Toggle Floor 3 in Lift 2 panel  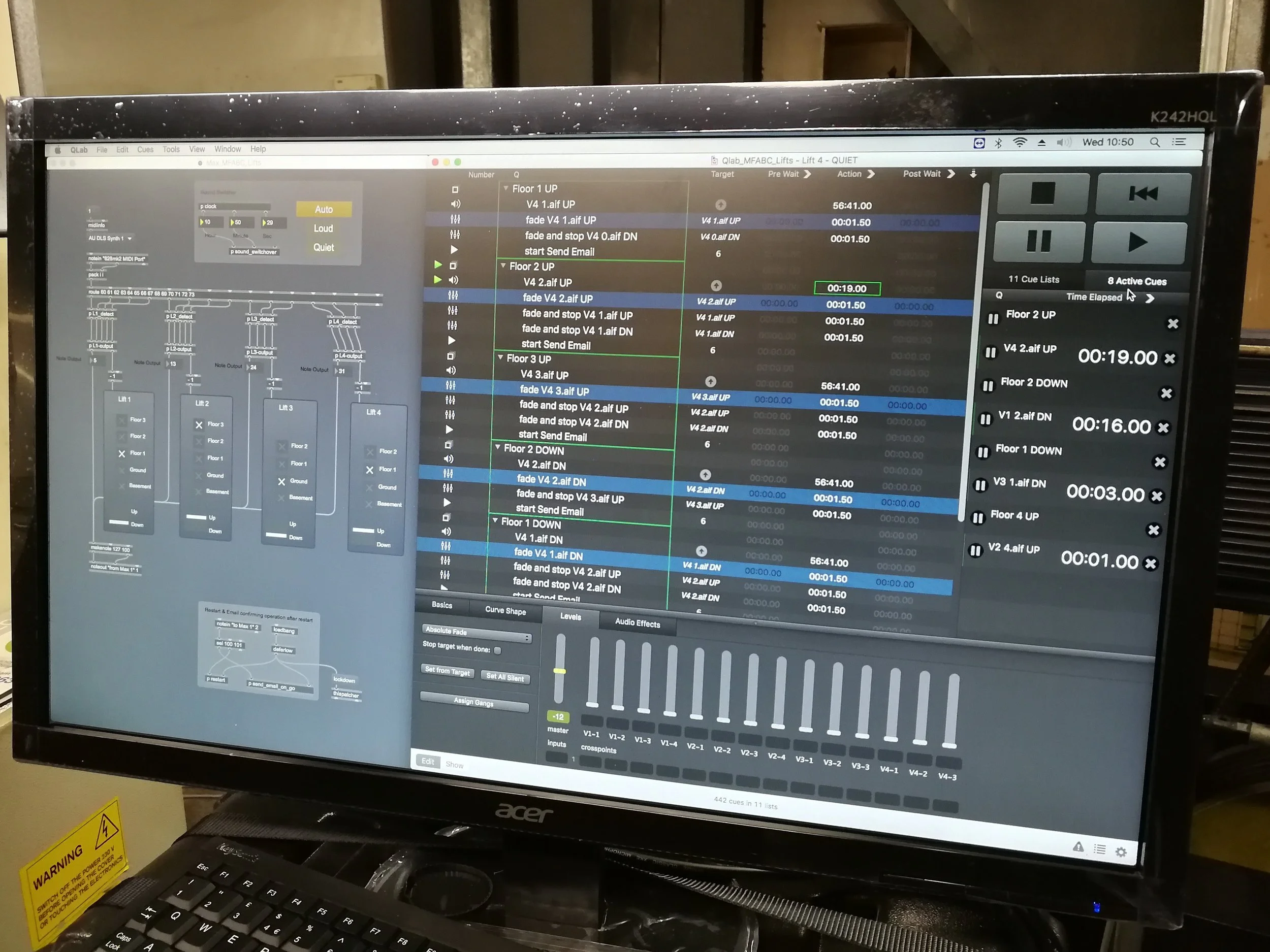pos(199,424)
